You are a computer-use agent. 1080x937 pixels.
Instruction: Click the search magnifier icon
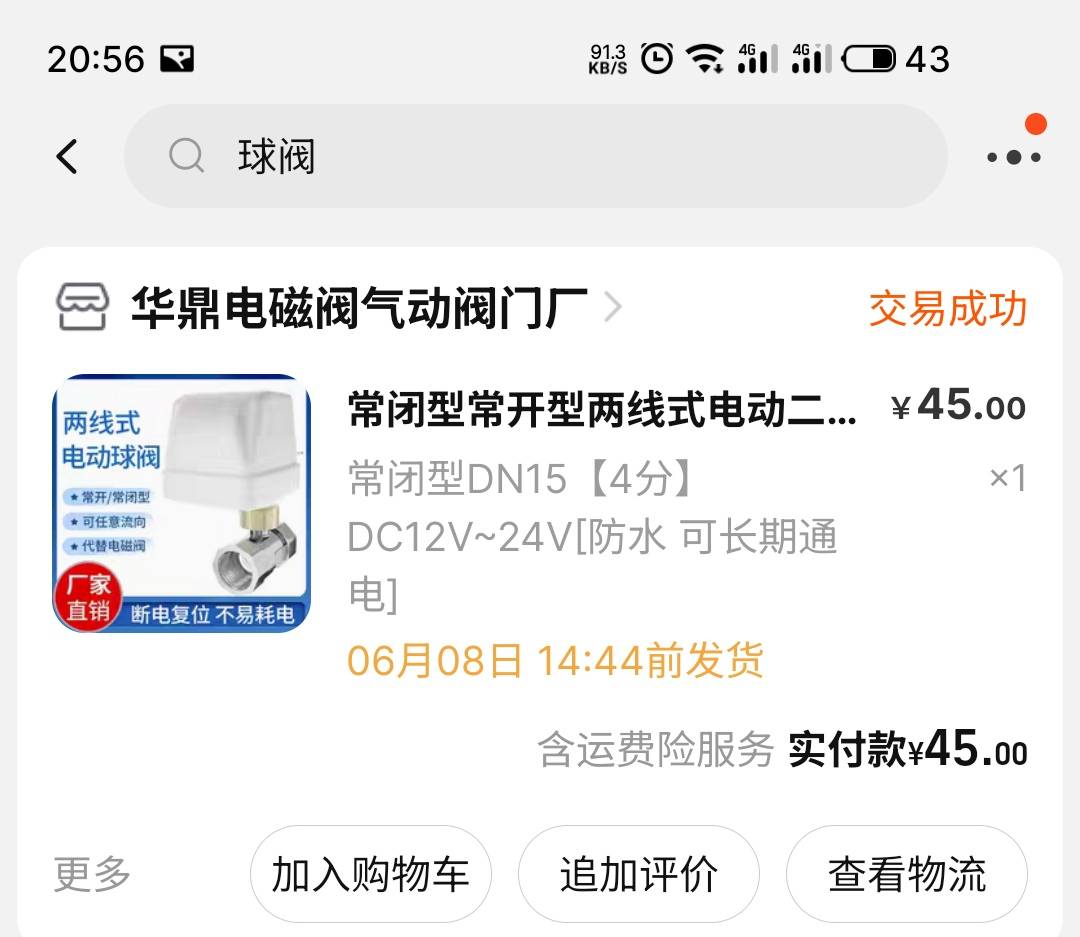click(187, 156)
